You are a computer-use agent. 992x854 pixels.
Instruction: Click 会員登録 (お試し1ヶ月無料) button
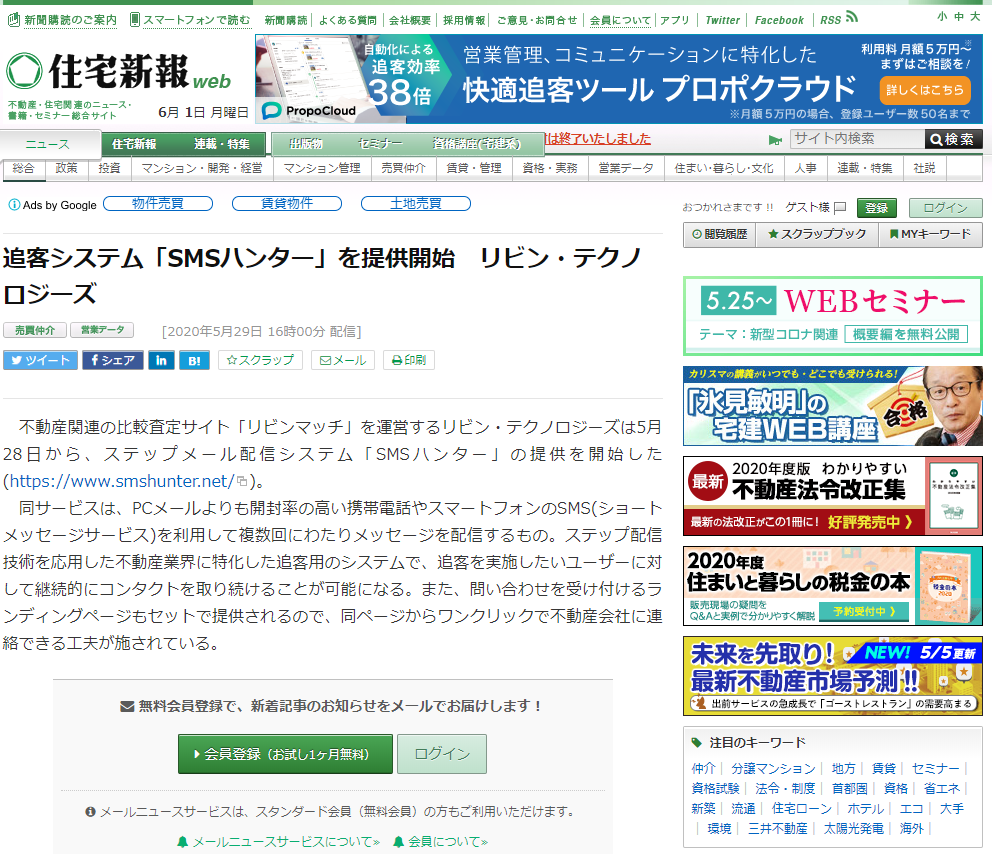285,754
